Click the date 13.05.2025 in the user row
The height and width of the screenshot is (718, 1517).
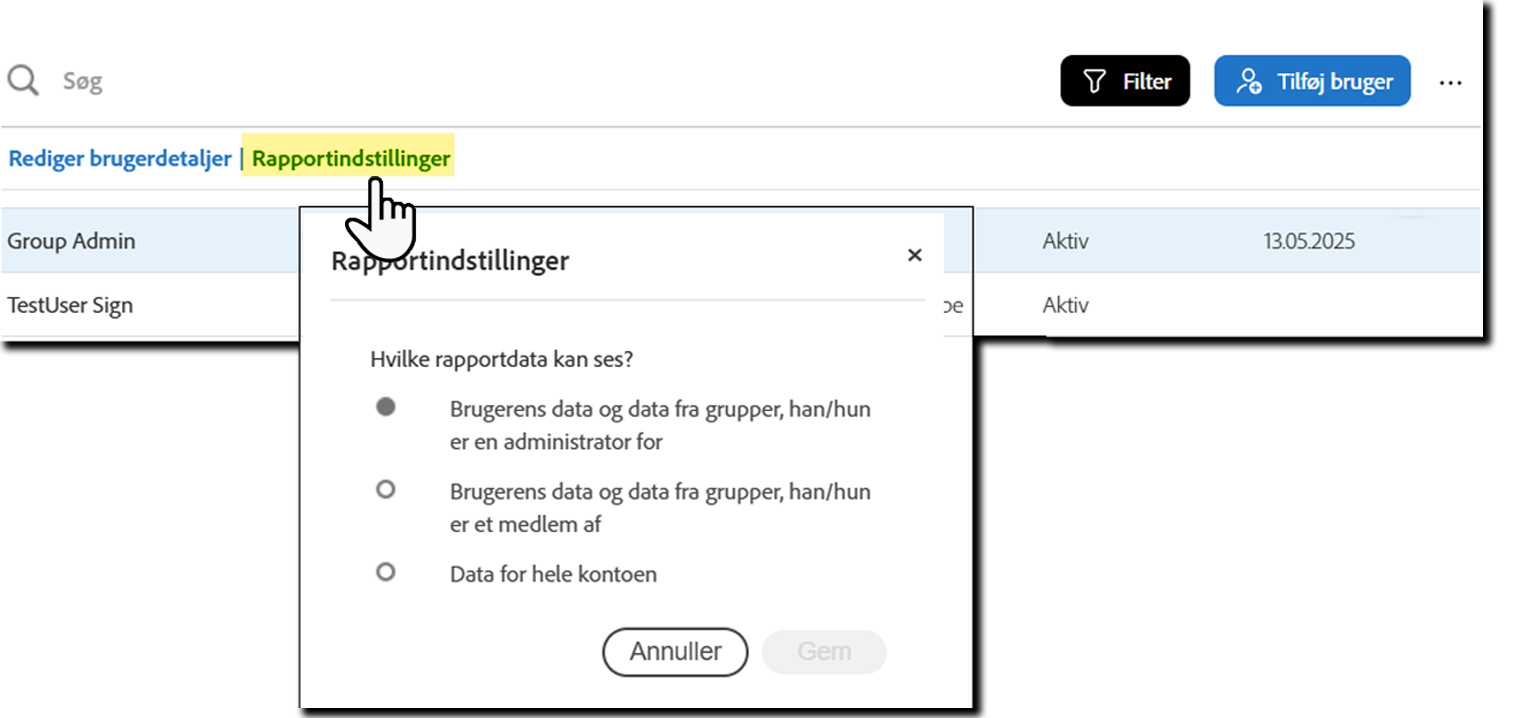coord(1310,241)
